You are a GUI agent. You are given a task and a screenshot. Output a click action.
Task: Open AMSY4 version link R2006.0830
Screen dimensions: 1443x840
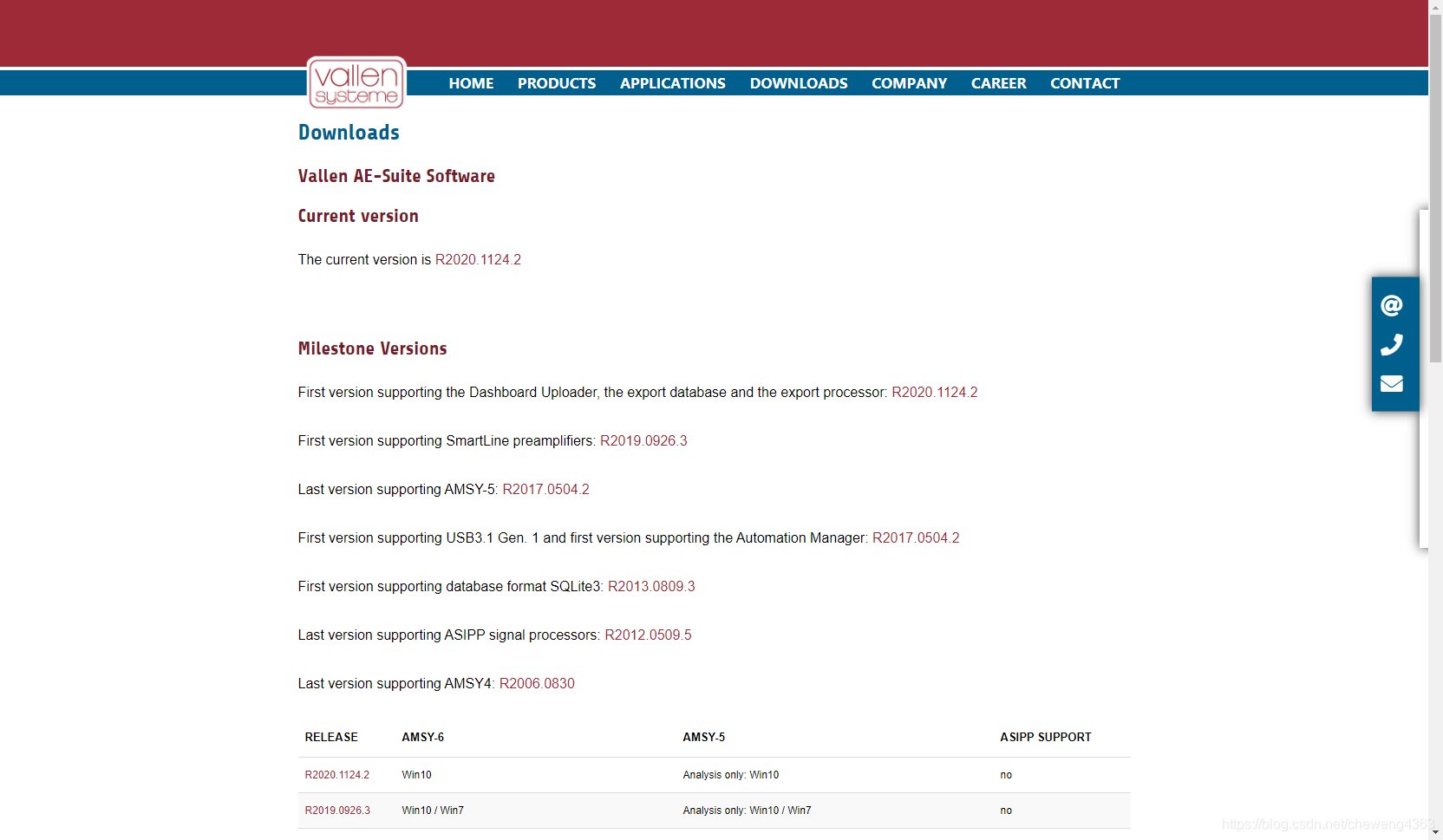537,683
